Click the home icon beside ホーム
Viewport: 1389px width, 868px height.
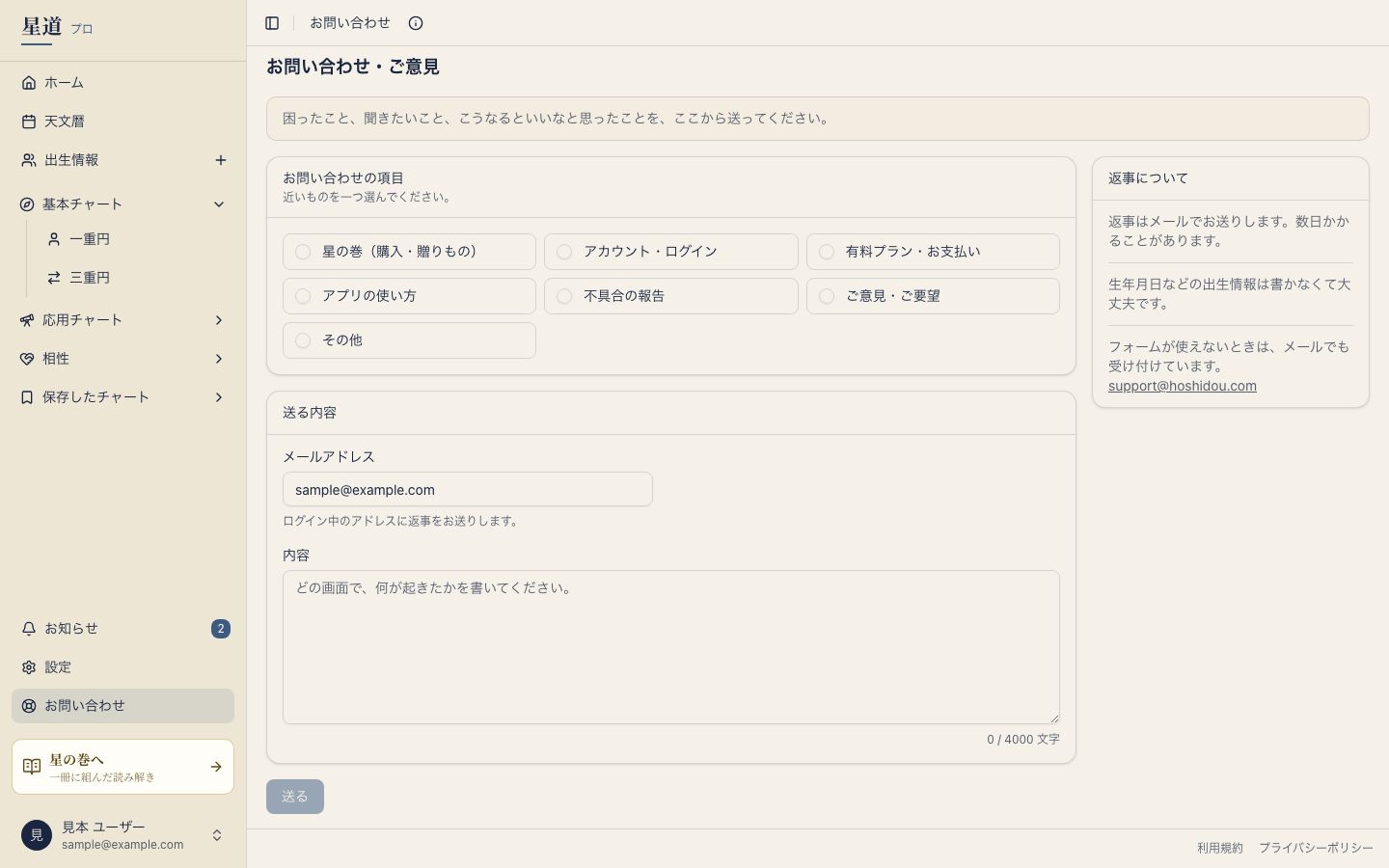[29, 83]
